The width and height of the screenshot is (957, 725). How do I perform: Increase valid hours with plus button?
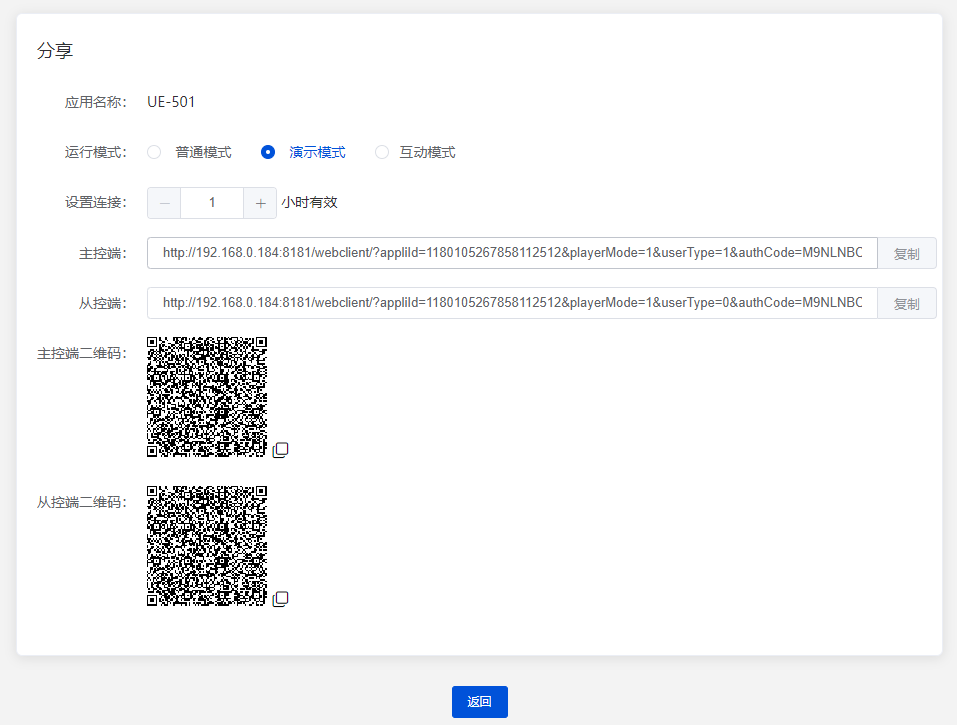260,203
